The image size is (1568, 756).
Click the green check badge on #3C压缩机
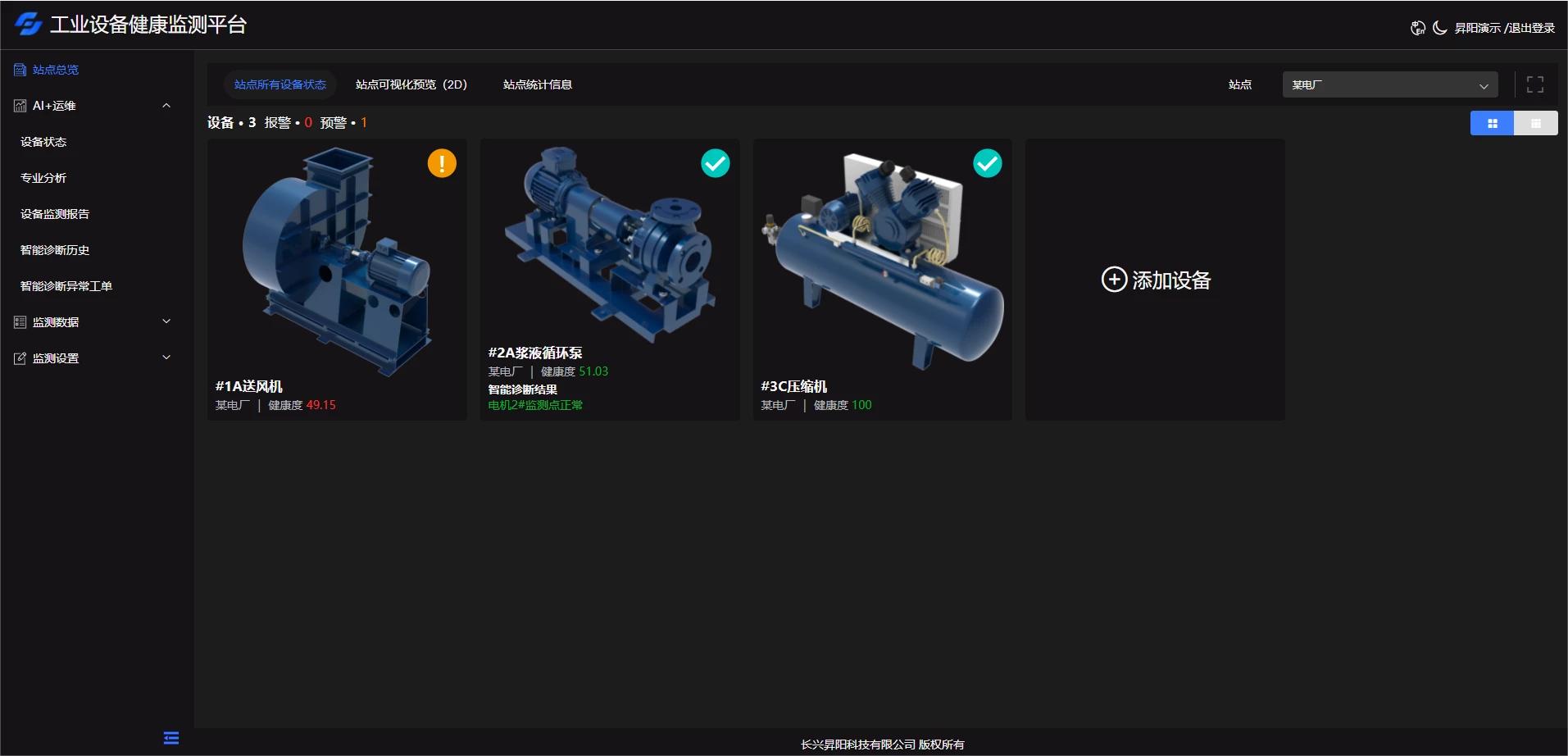click(x=987, y=163)
